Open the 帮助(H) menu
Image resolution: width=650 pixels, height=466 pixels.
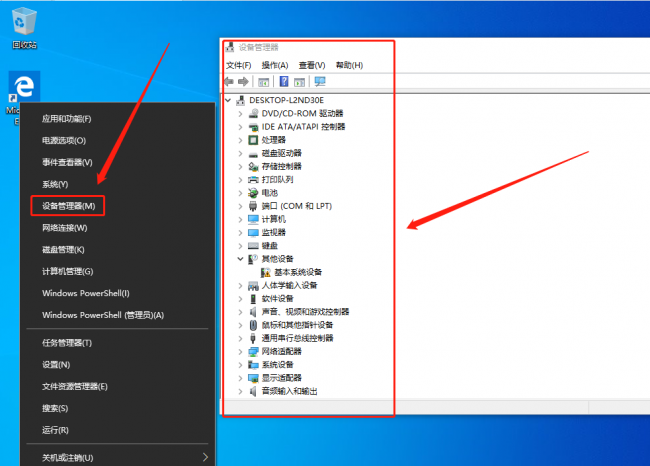(x=349, y=65)
